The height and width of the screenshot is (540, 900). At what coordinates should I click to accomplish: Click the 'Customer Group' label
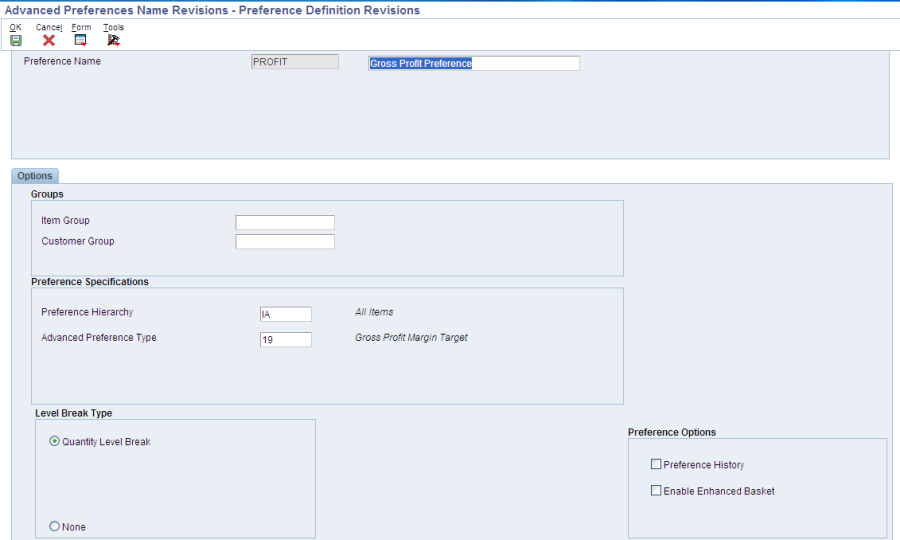[x=77, y=241]
